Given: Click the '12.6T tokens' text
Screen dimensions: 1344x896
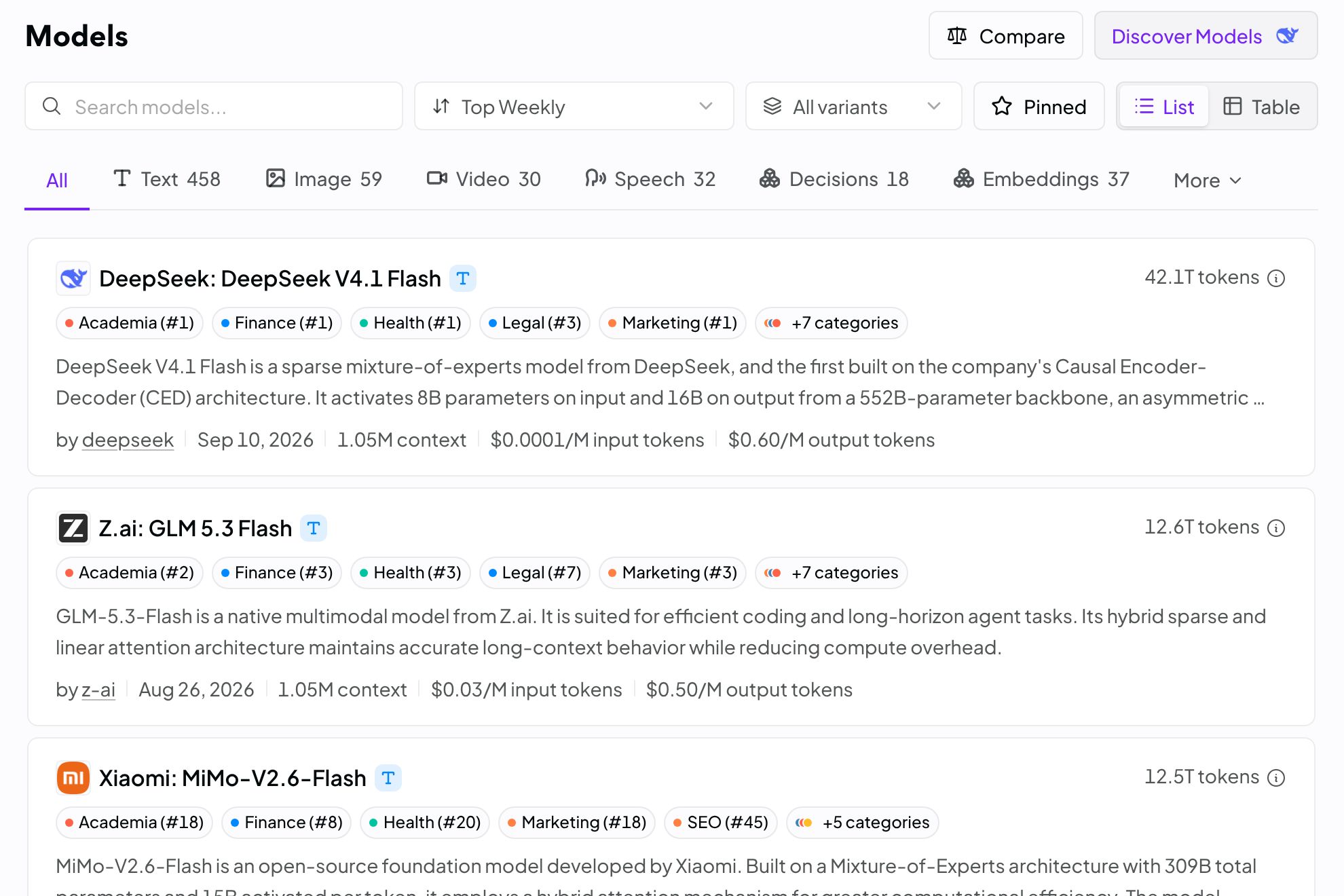Looking at the screenshot, I should click(x=1201, y=527).
